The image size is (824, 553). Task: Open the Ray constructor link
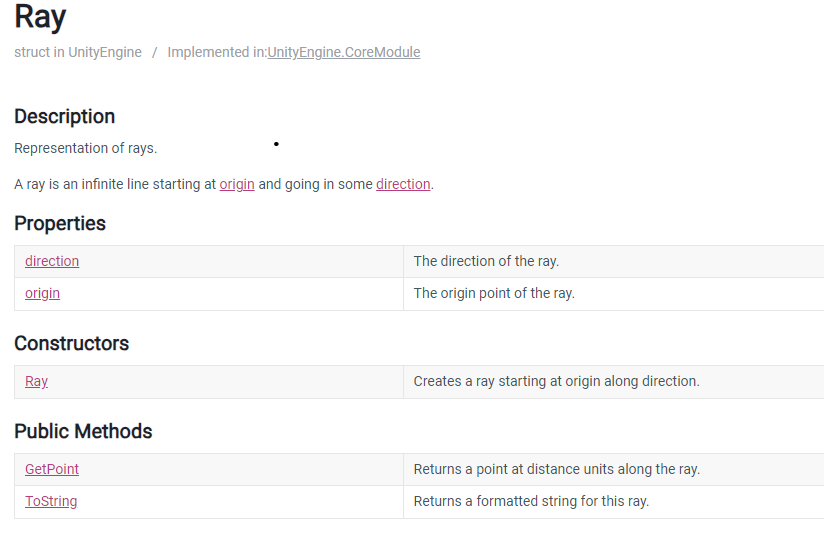pos(36,381)
